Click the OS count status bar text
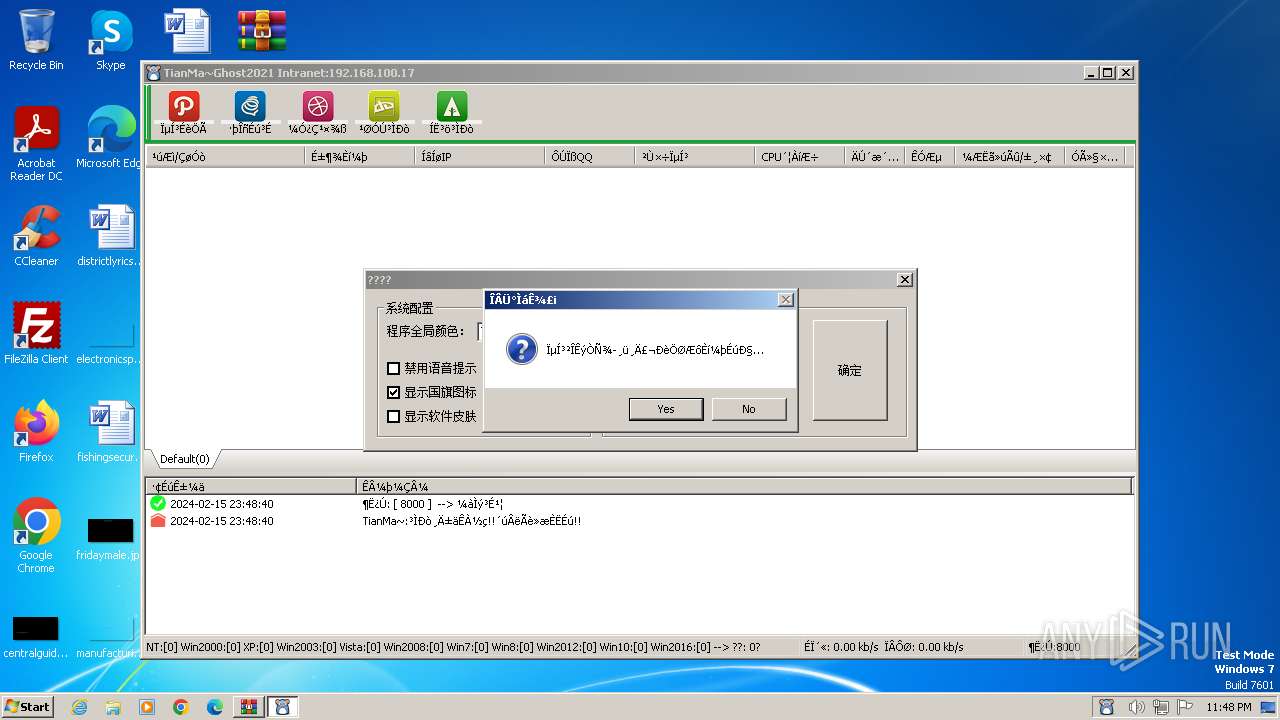1280x720 pixels. 453,647
